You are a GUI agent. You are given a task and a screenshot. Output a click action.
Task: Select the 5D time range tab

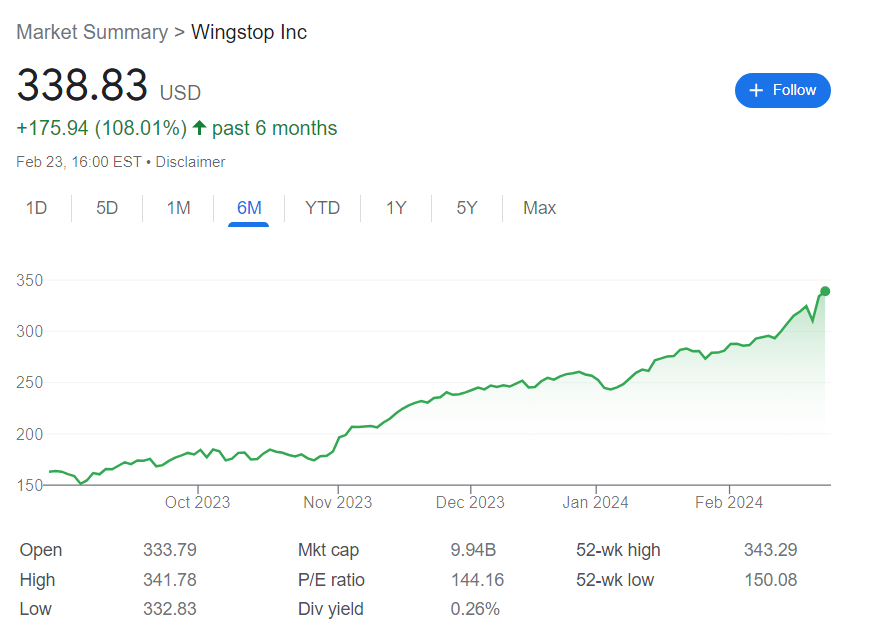(107, 208)
